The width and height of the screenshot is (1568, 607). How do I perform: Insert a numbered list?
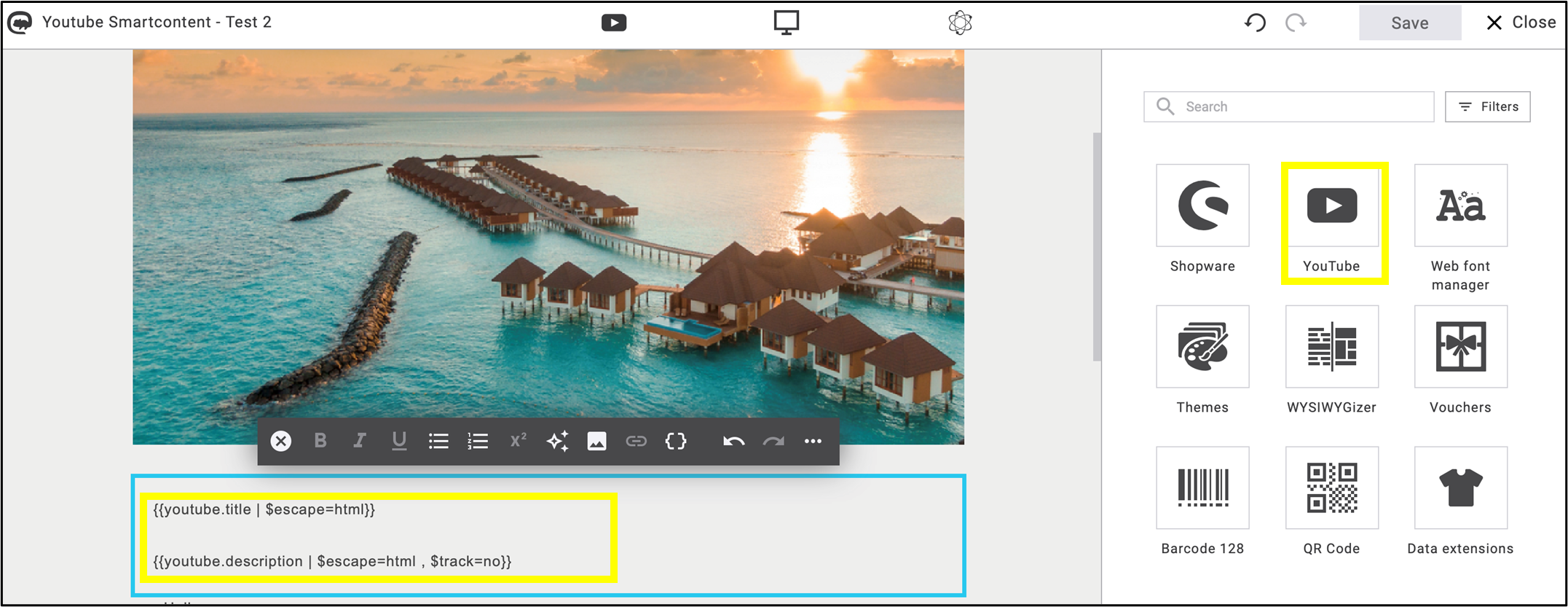(478, 441)
